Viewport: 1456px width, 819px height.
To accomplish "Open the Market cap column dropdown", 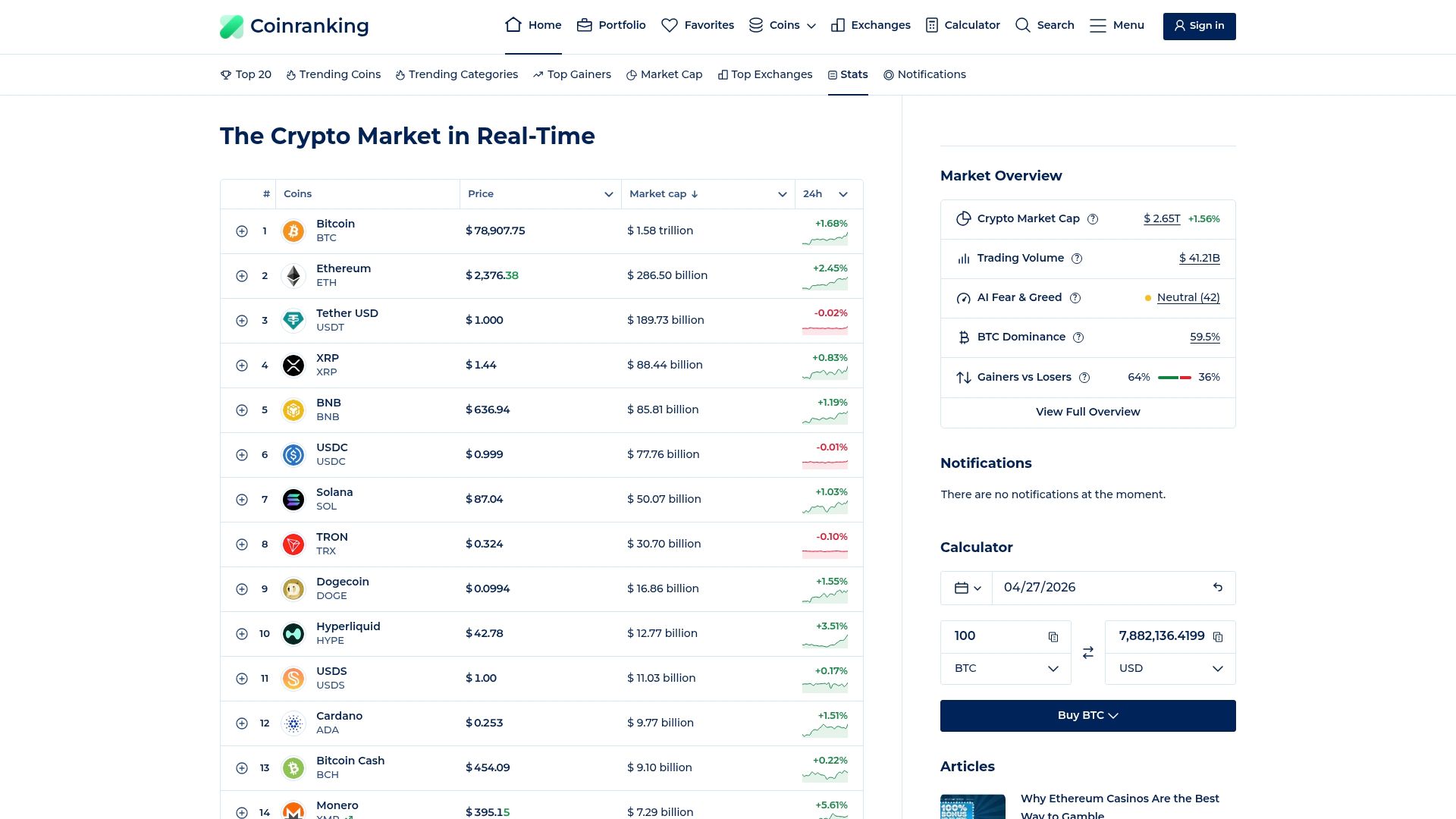I will [x=783, y=195].
